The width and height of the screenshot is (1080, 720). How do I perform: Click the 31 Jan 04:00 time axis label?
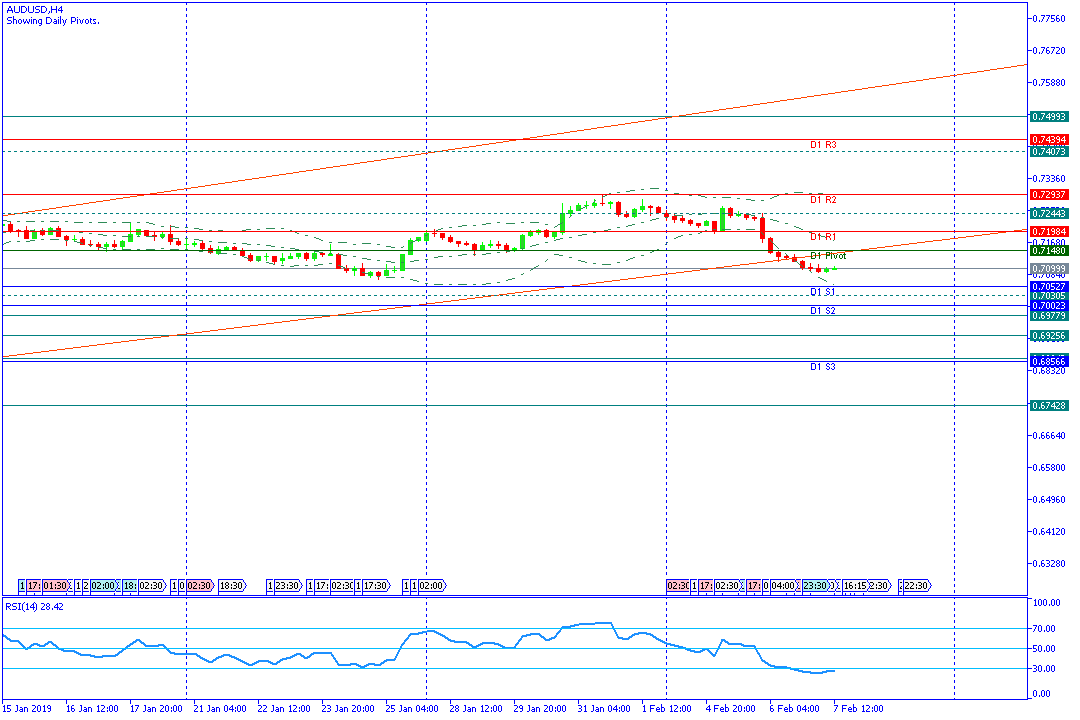tap(604, 709)
